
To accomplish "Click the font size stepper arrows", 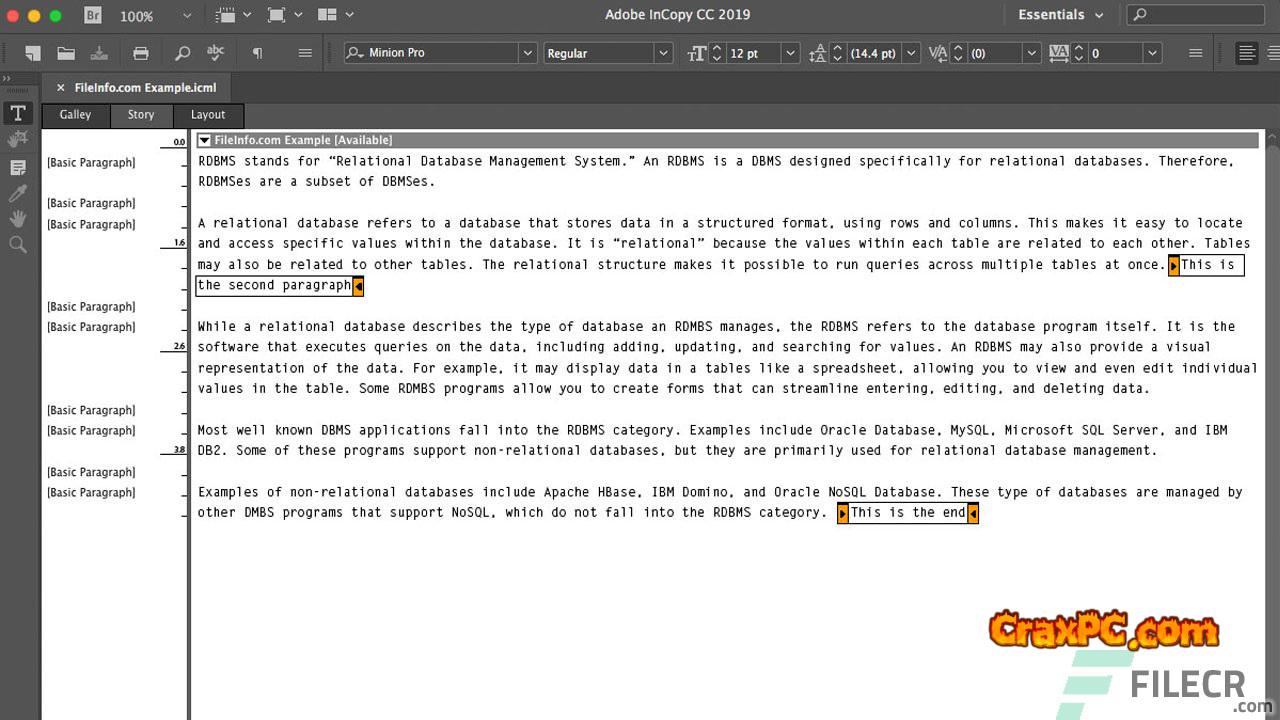I will coord(716,53).
